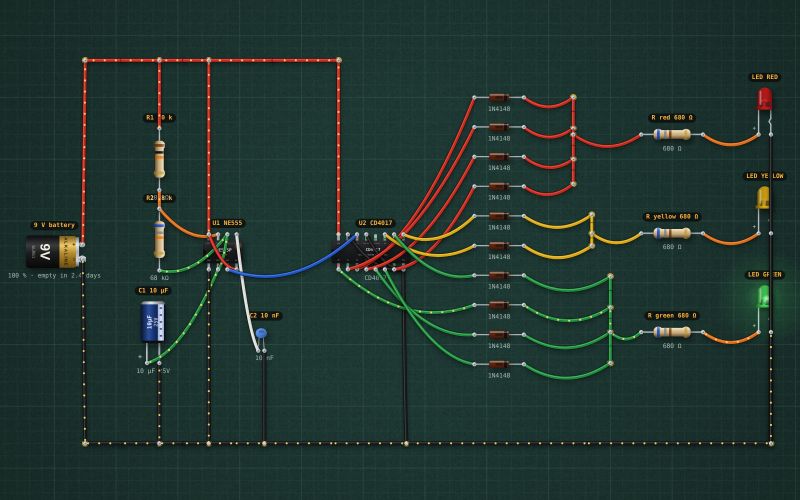Click the R2 resistor name label

click(x=159, y=198)
